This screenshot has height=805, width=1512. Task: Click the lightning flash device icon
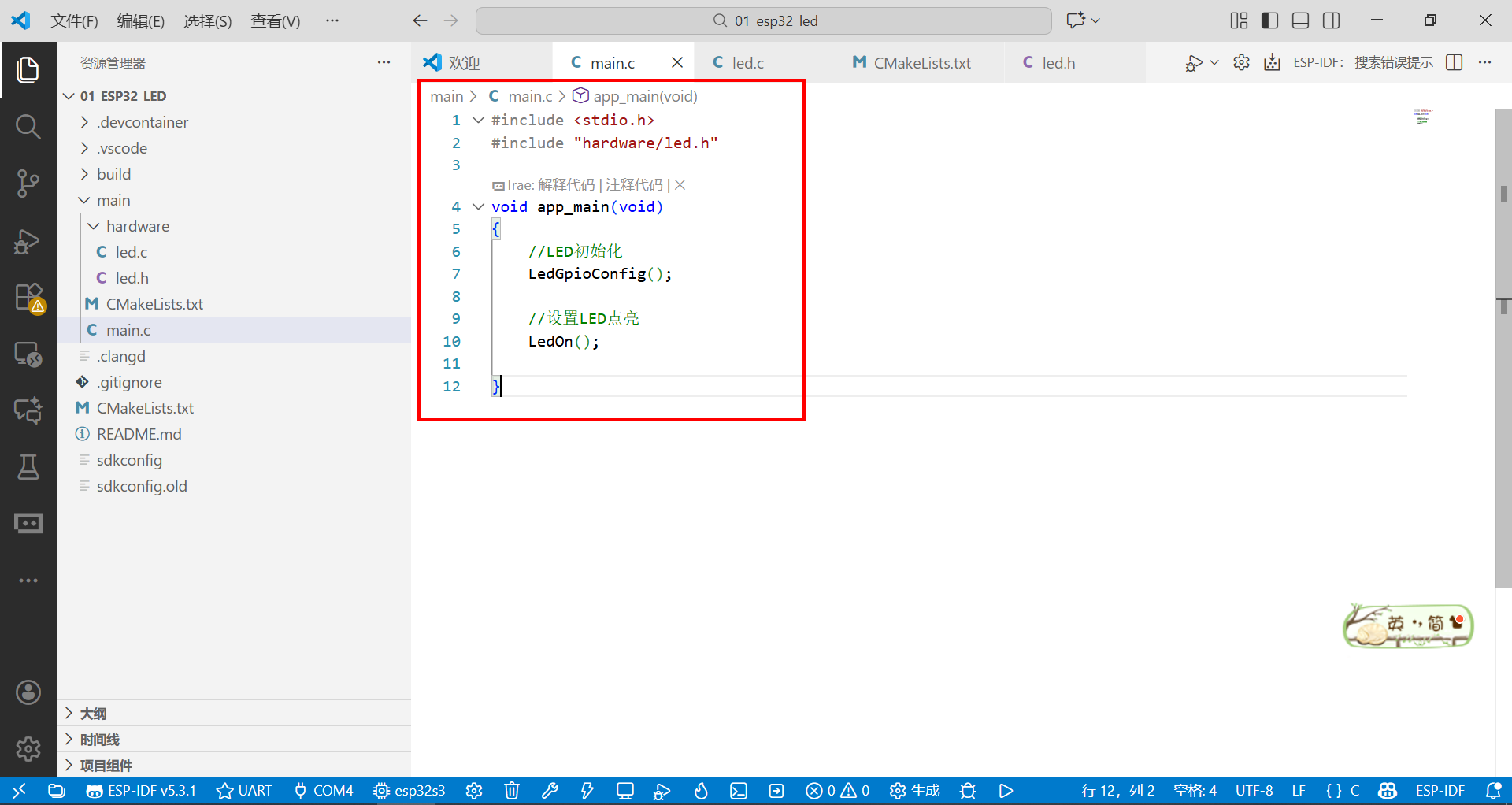pos(587,791)
